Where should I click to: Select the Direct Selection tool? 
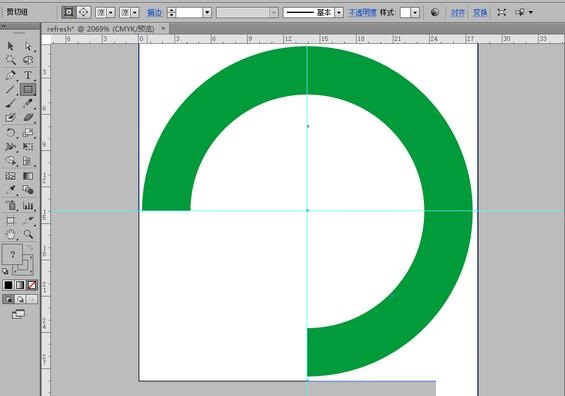[28, 46]
